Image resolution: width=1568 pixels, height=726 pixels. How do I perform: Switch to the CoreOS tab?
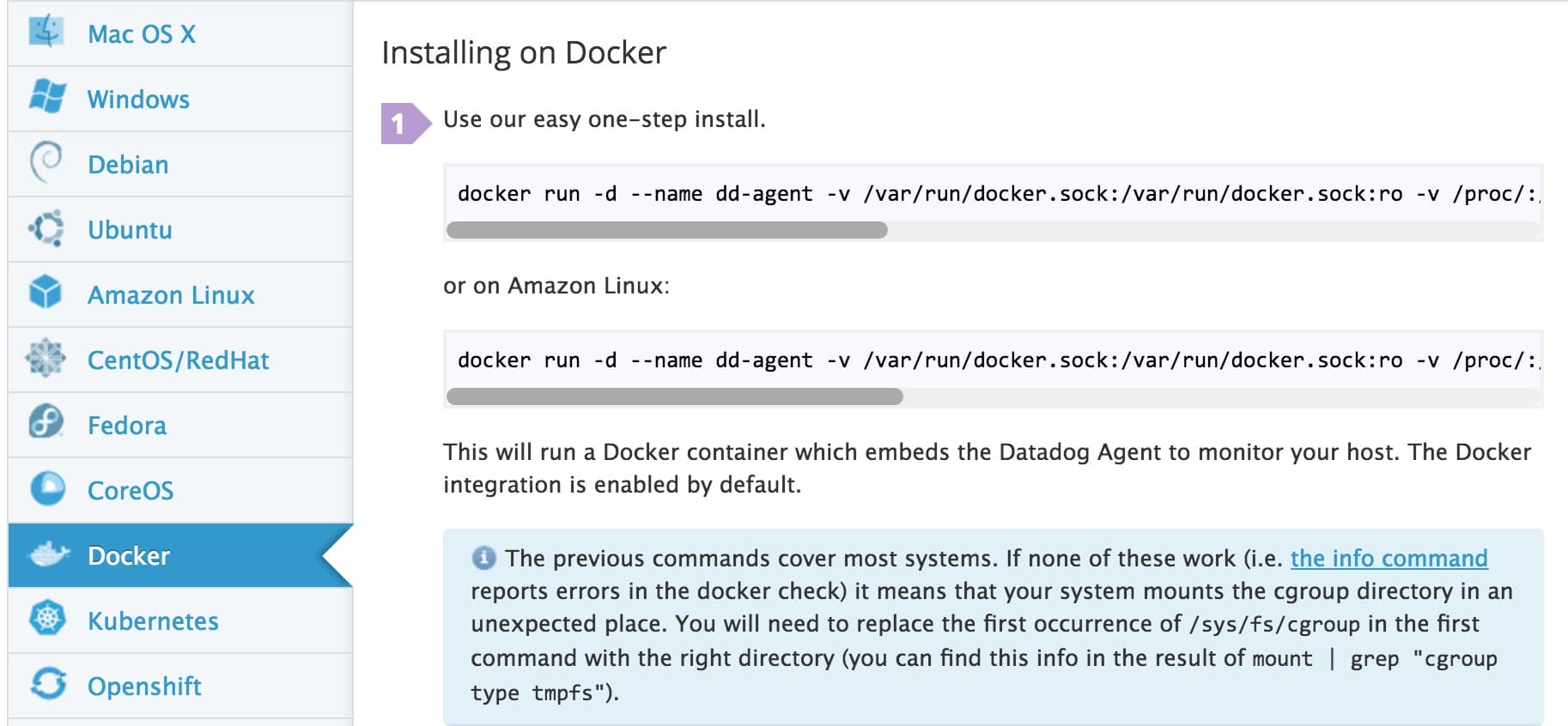click(180, 491)
